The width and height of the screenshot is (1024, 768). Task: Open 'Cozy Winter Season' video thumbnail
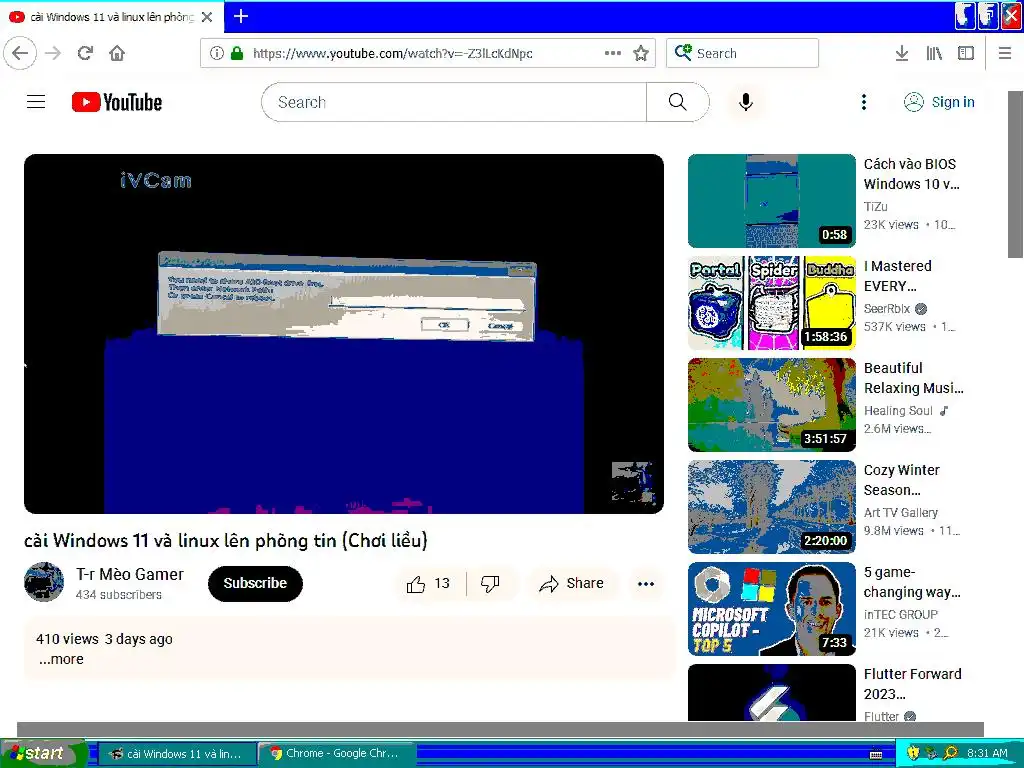(x=772, y=507)
